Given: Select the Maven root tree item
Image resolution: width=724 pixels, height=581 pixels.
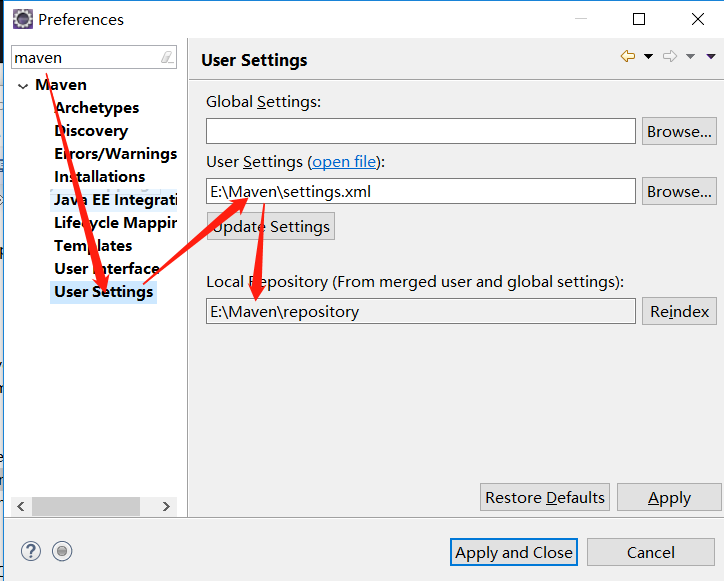Looking at the screenshot, I should pos(61,85).
